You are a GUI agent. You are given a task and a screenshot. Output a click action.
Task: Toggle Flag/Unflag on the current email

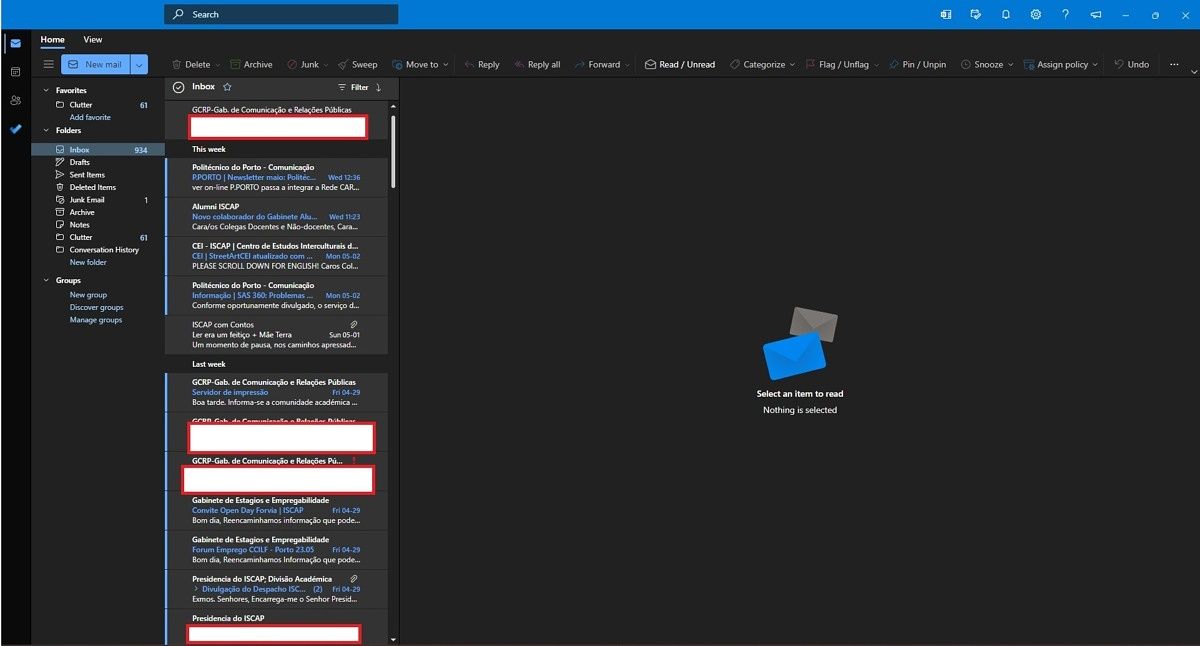pos(843,64)
